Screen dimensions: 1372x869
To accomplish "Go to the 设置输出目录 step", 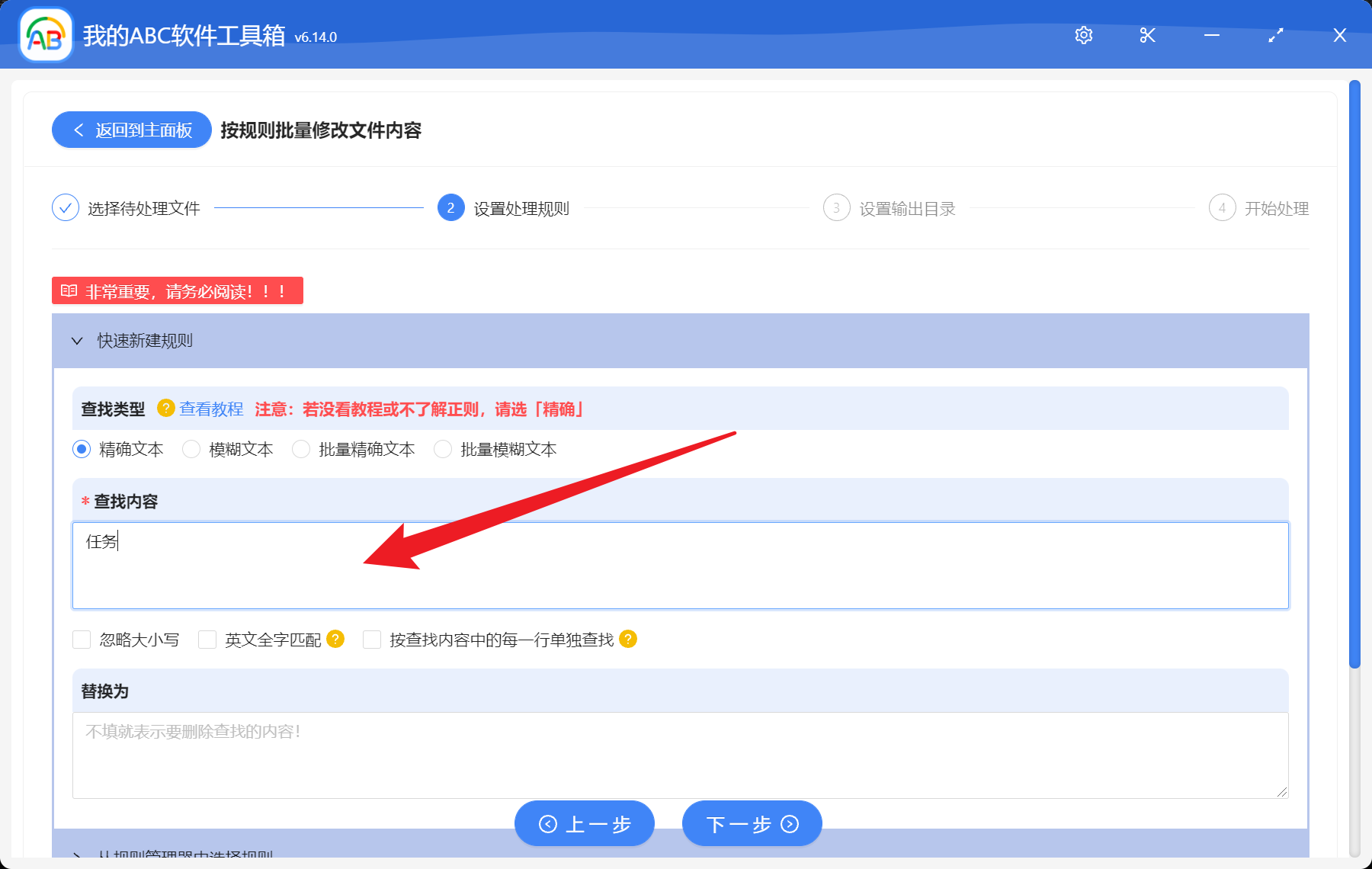I will (906, 207).
